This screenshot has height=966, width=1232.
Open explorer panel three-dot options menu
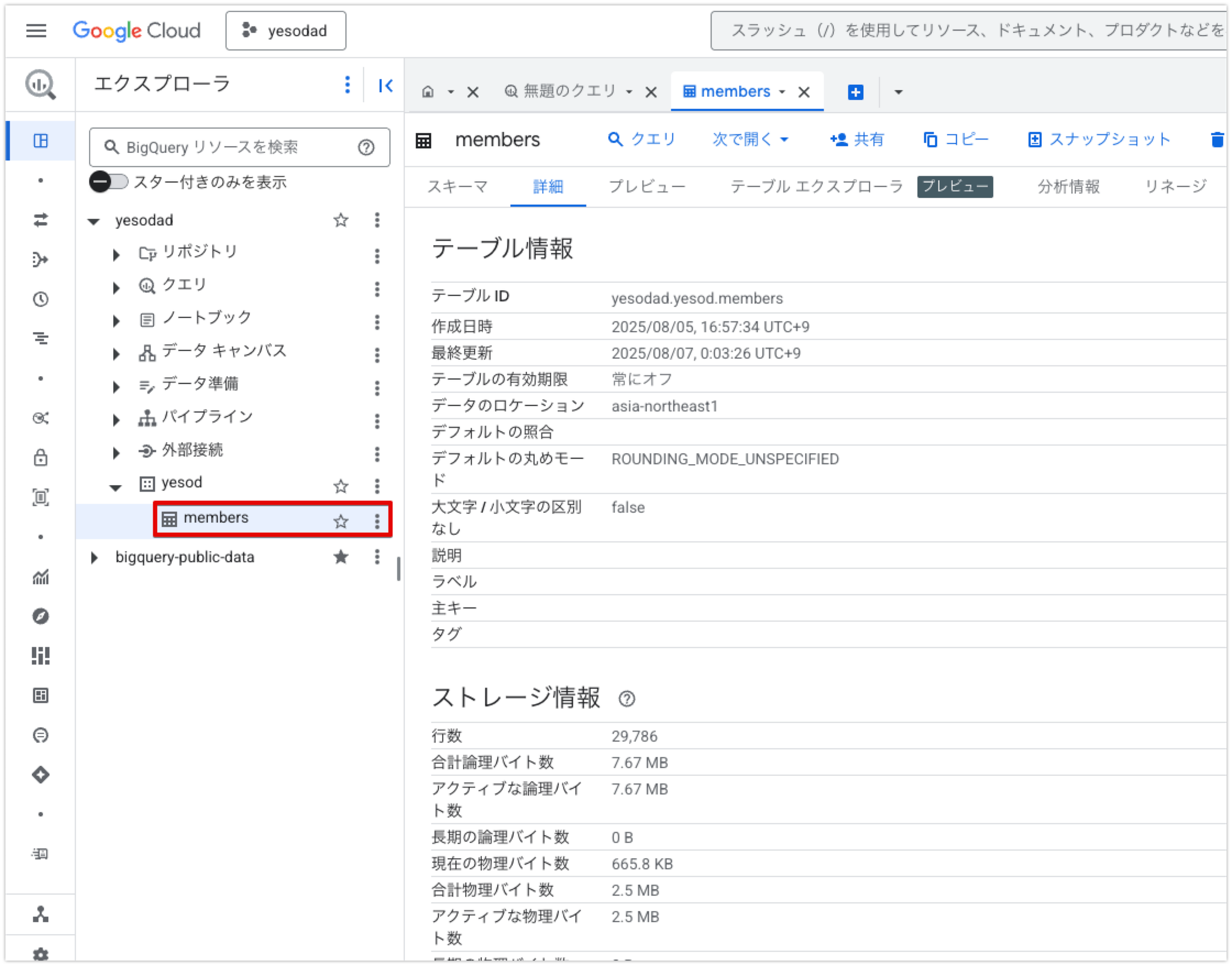[347, 85]
